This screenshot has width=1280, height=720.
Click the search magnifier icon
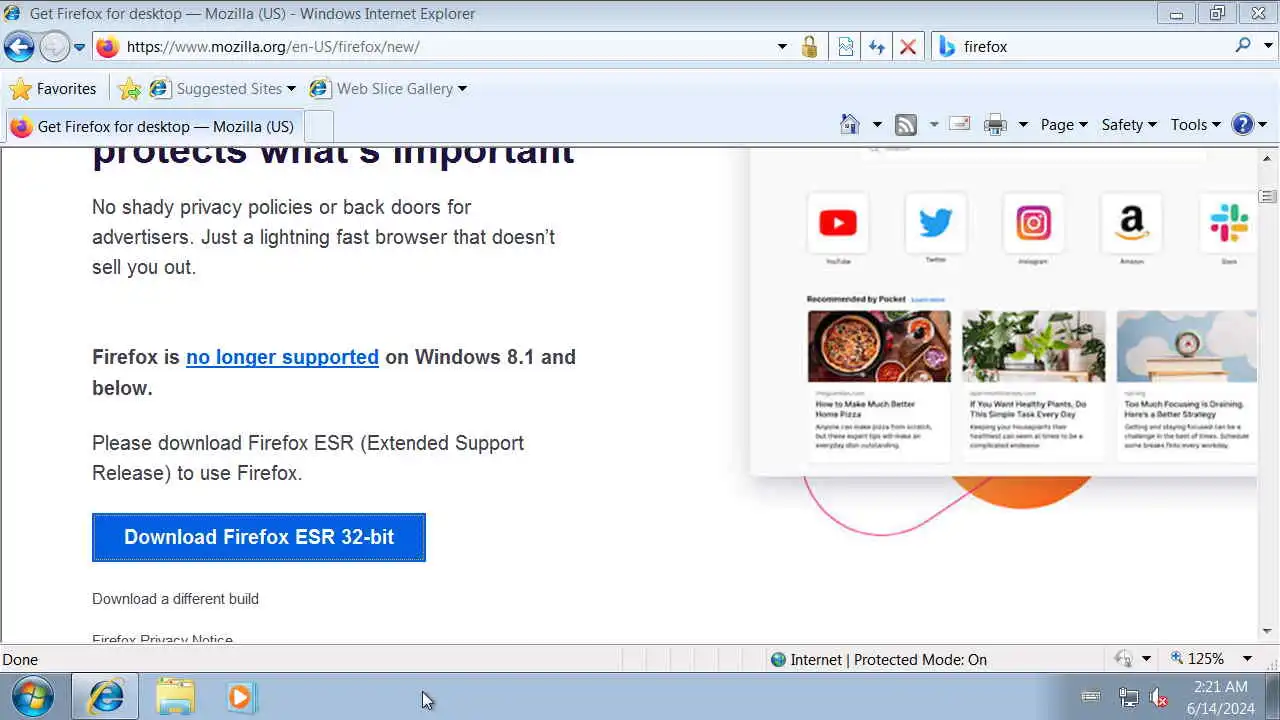click(x=1243, y=45)
